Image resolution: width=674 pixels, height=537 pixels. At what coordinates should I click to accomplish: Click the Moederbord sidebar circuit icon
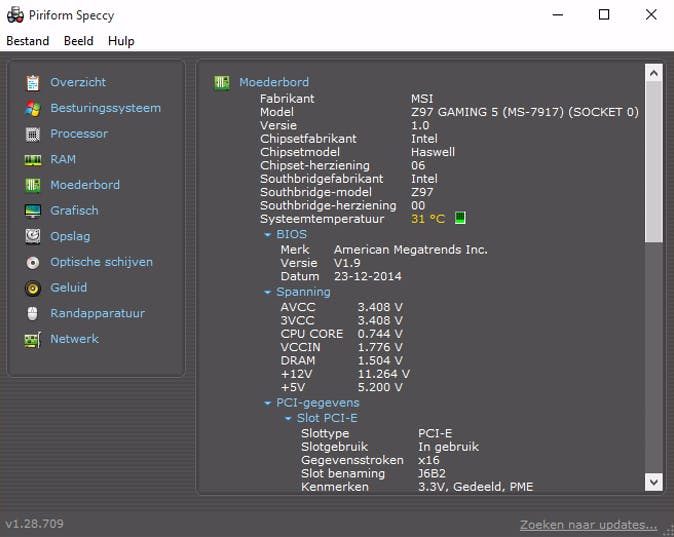click(x=33, y=185)
